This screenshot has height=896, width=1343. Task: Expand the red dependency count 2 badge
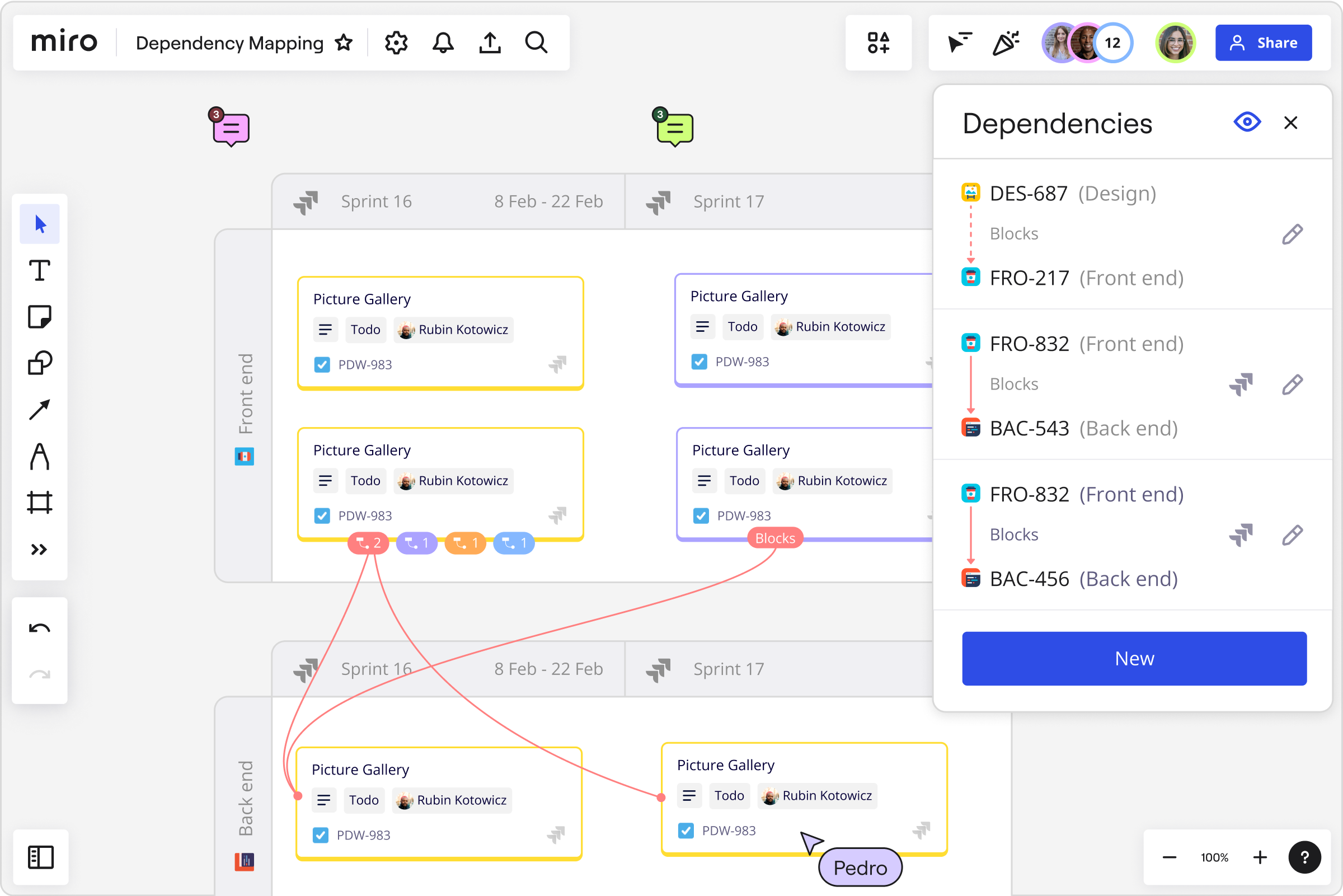click(368, 543)
